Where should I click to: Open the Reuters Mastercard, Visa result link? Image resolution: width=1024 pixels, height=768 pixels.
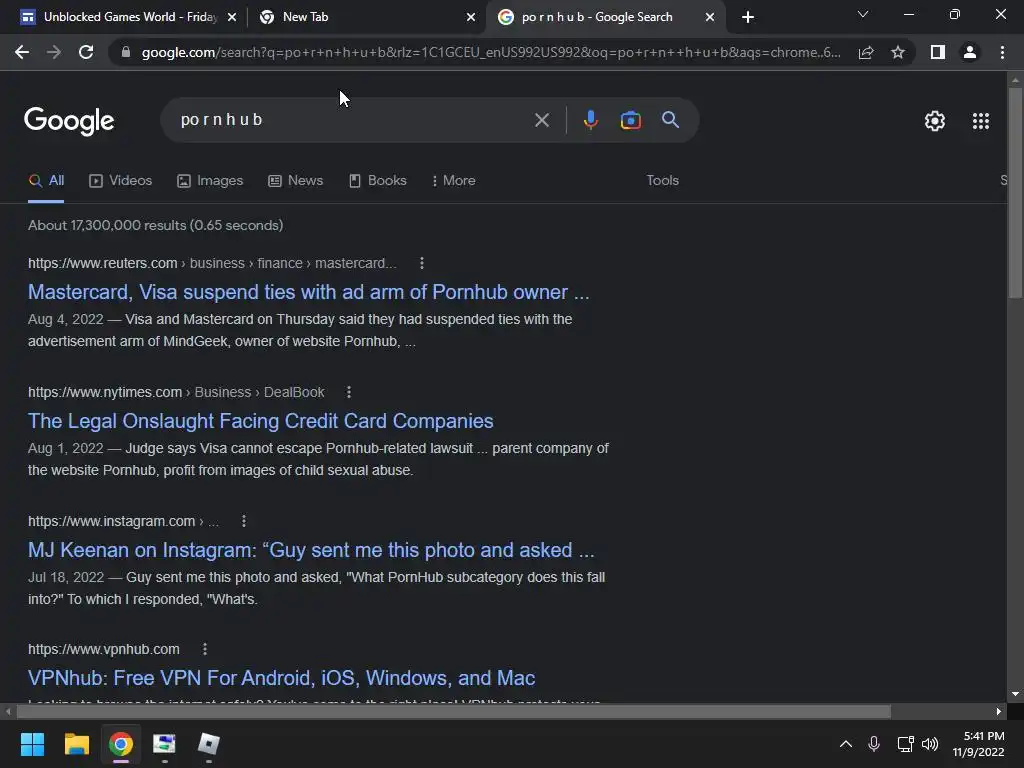point(308,292)
